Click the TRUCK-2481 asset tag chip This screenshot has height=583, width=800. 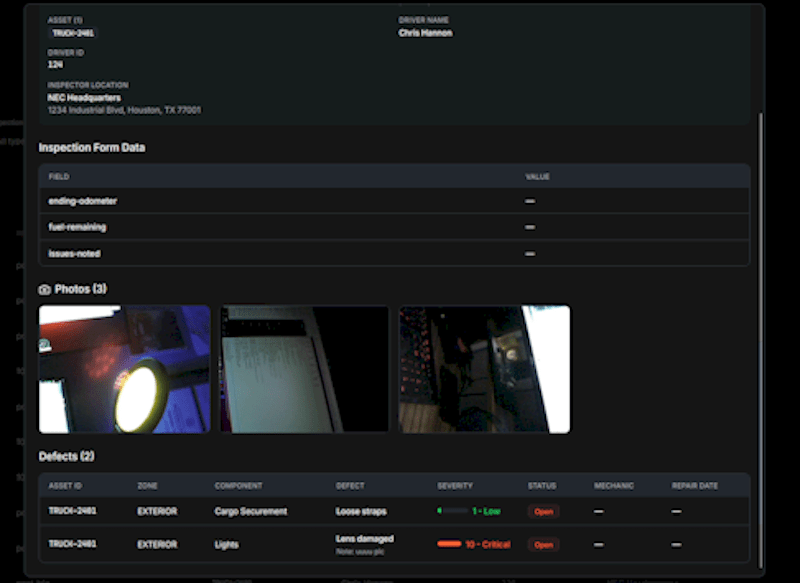[x=73, y=33]
